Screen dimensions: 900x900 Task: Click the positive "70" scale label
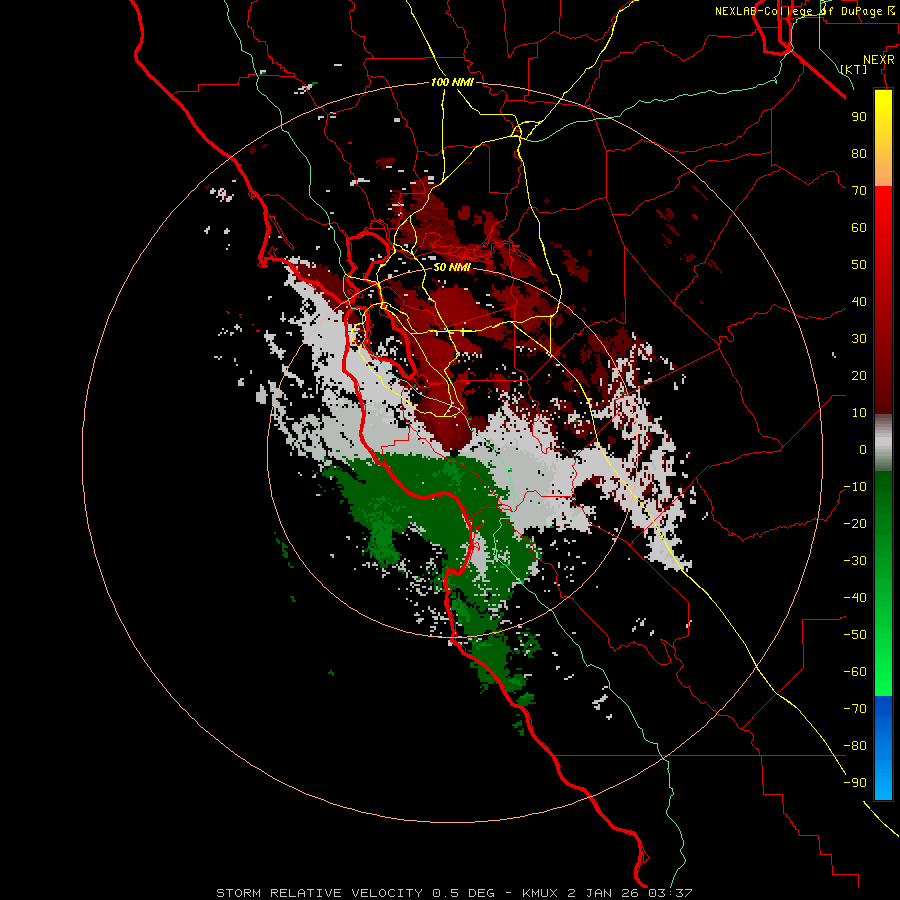coord(859,191)
